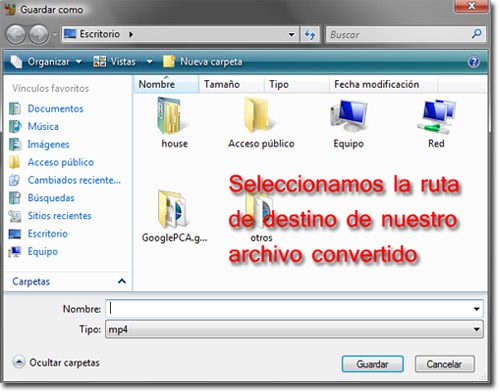Click the Nombre filename input field
This screenshot has height=392, width=500.
289,309
